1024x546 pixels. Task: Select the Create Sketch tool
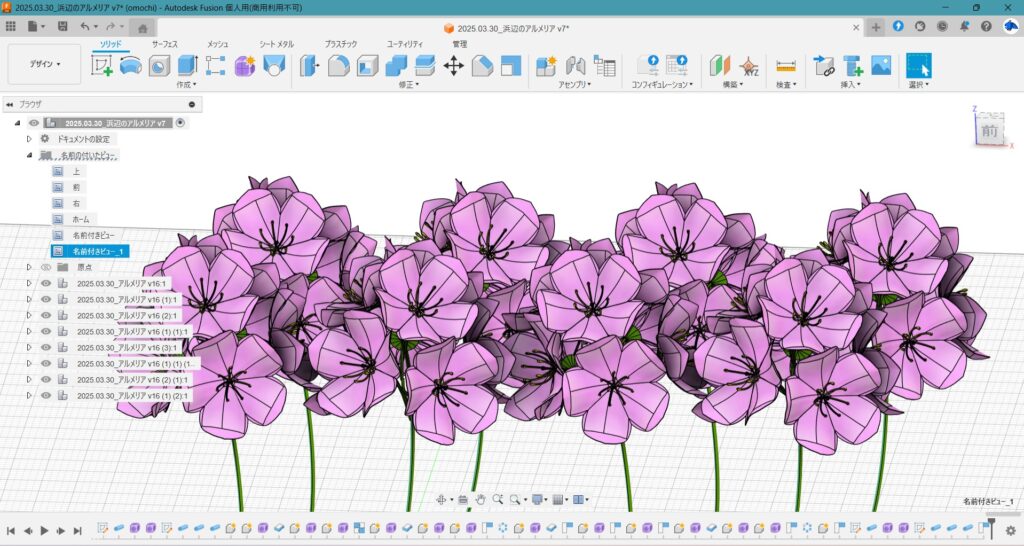(x=102, y=66)
